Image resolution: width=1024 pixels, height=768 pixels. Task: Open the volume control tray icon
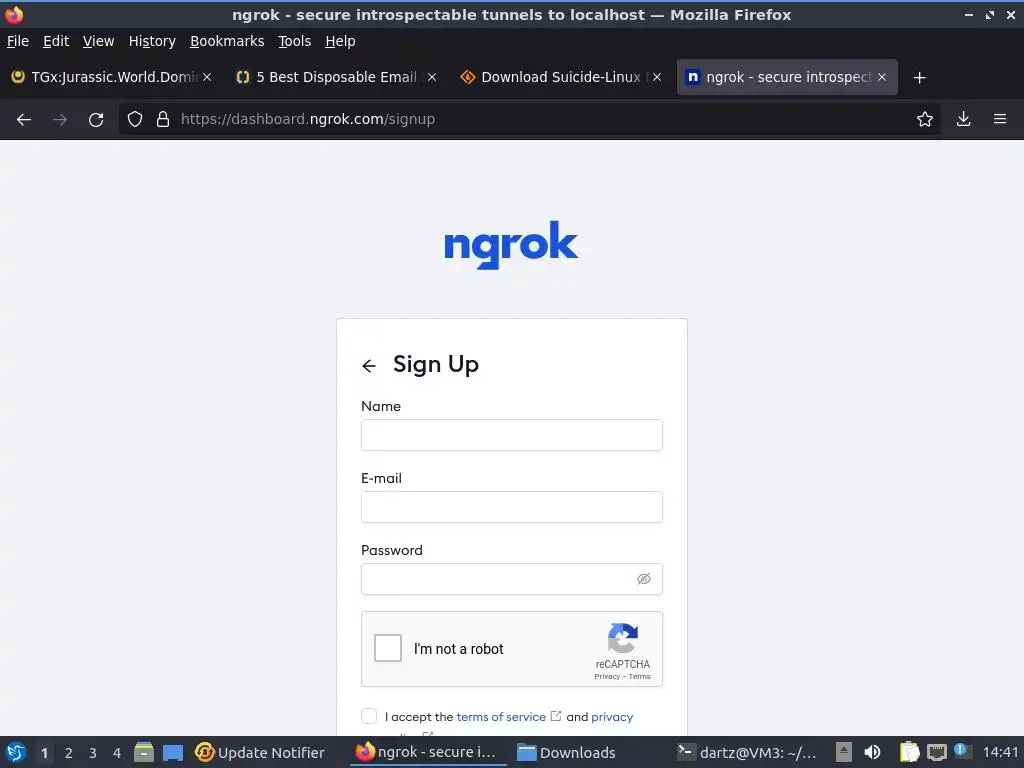click(x=872, y=752)
